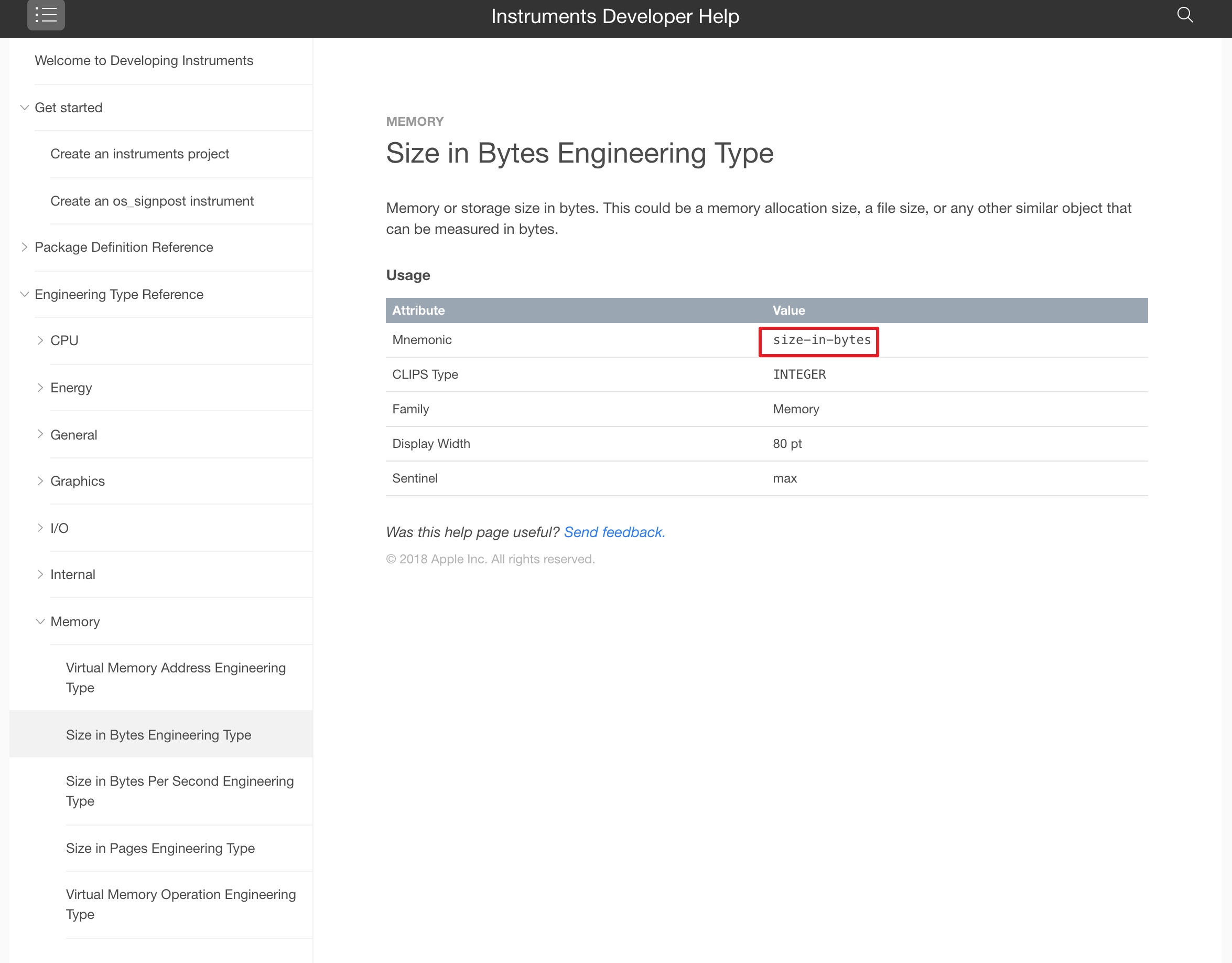The image size is (1232, 963).
Task: Expand Package Definition Reference chevron
Action: [x=24, y=247]
